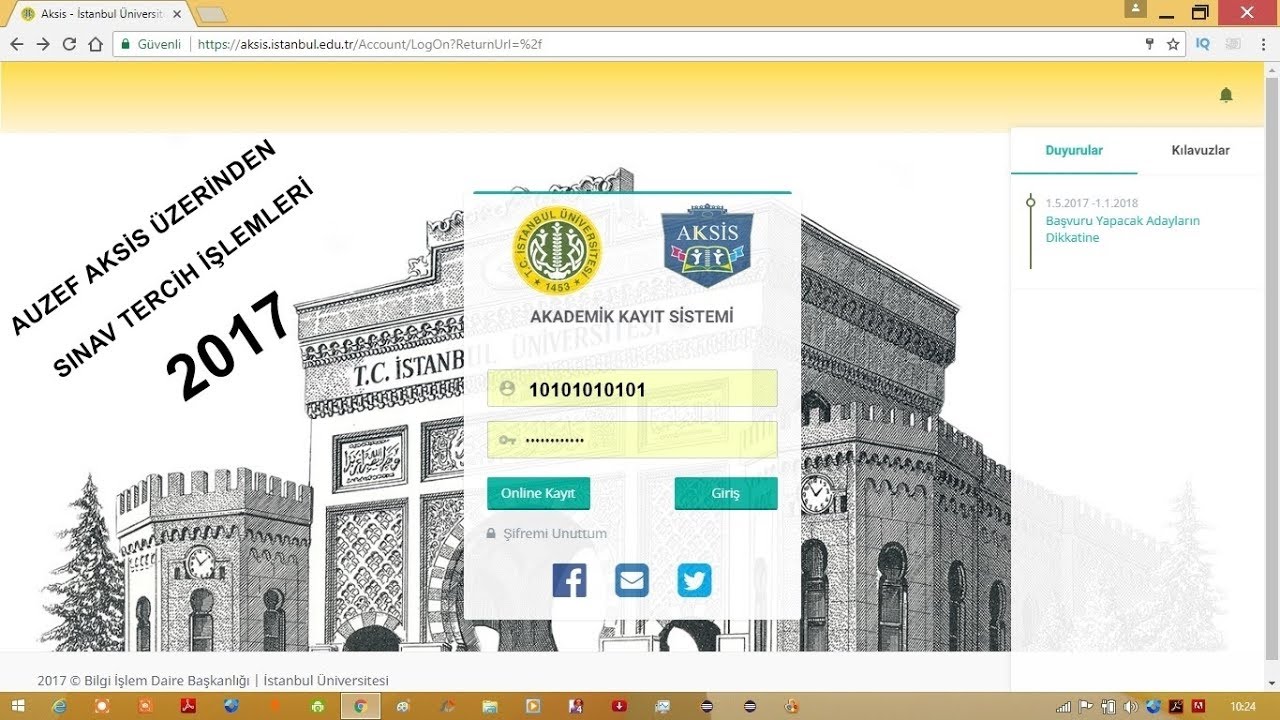Open the email envelope icon
1280x720 pixels.
(632, 580)
